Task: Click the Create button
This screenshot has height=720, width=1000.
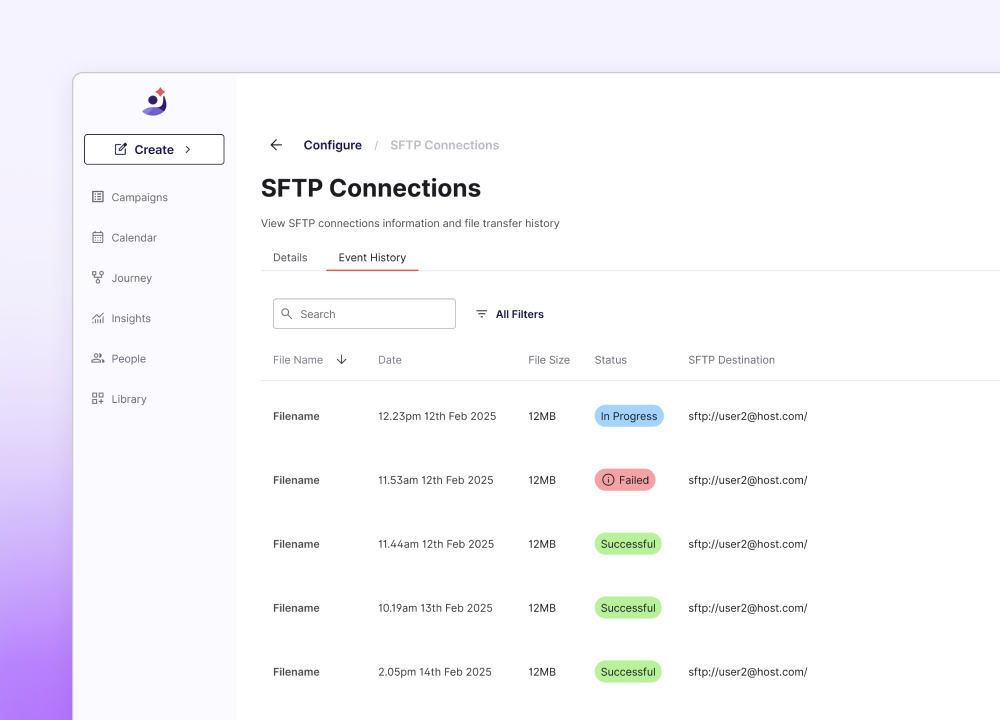Action: coord(154,149)
